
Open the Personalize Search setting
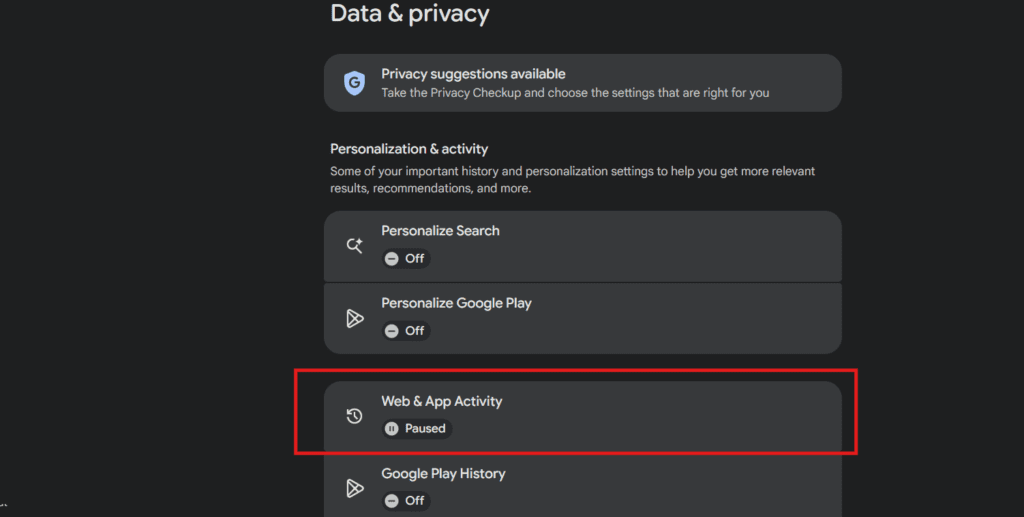[x=583, y=246]
